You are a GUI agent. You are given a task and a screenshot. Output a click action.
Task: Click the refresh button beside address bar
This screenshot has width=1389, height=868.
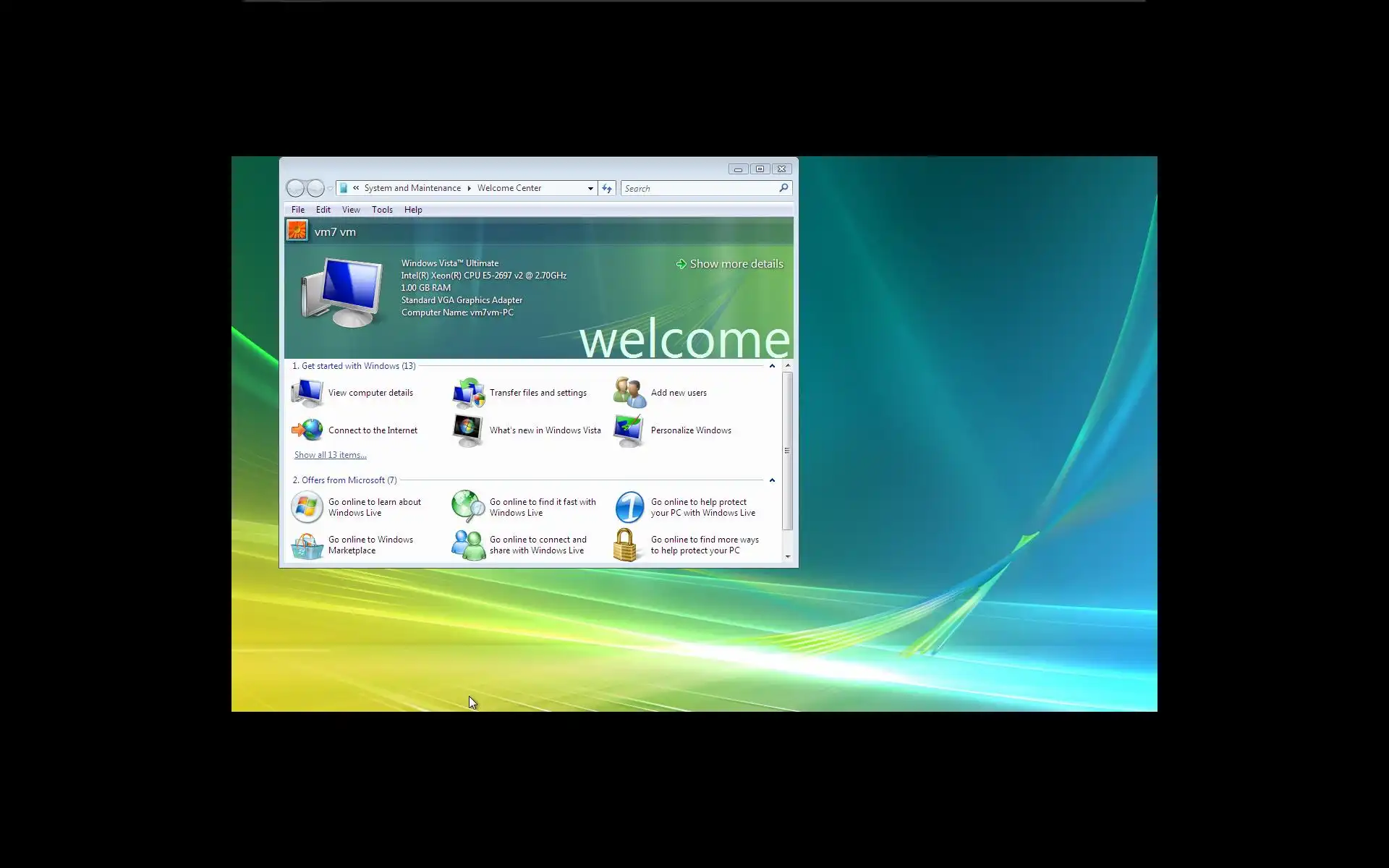click(607, 188)
